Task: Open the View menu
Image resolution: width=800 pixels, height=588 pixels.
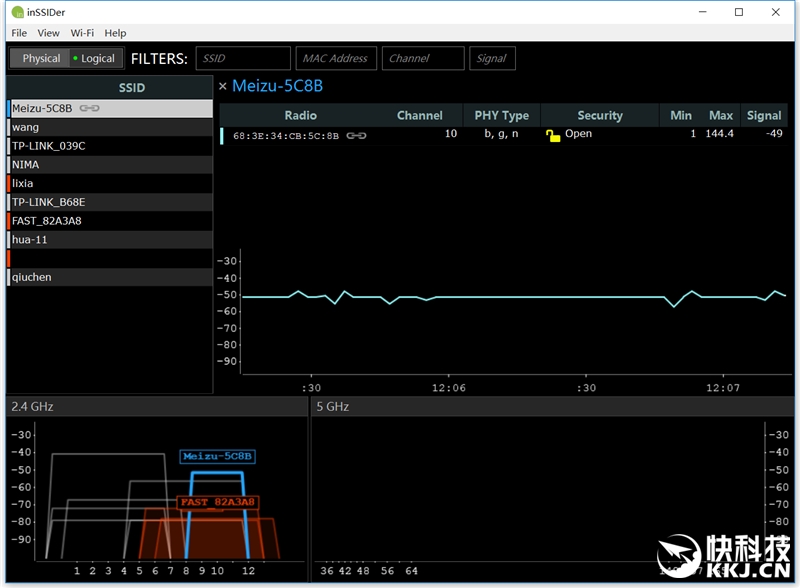Action: [x=48, y=33]
